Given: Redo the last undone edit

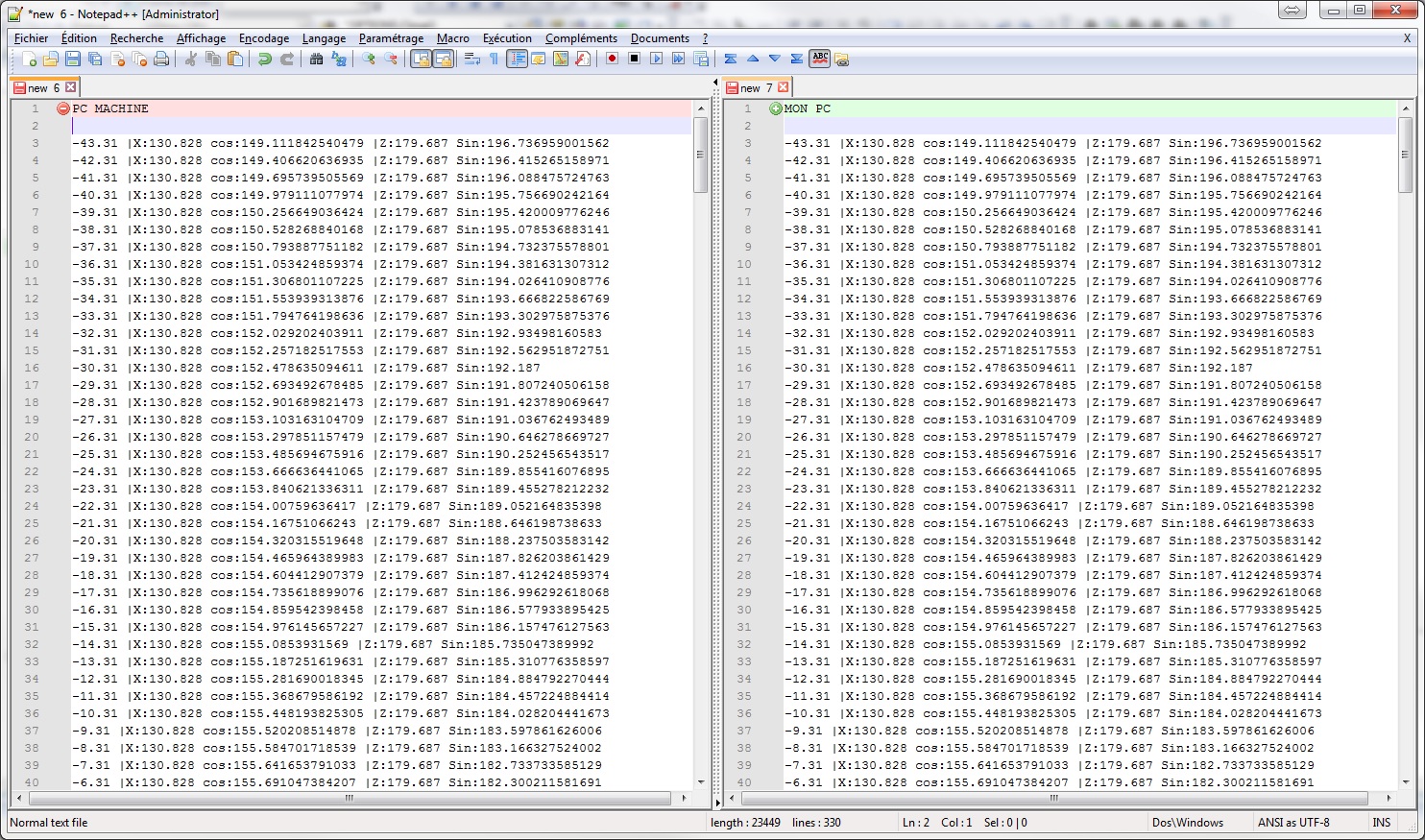Looking at the screenshot, I should coord(287,59).
